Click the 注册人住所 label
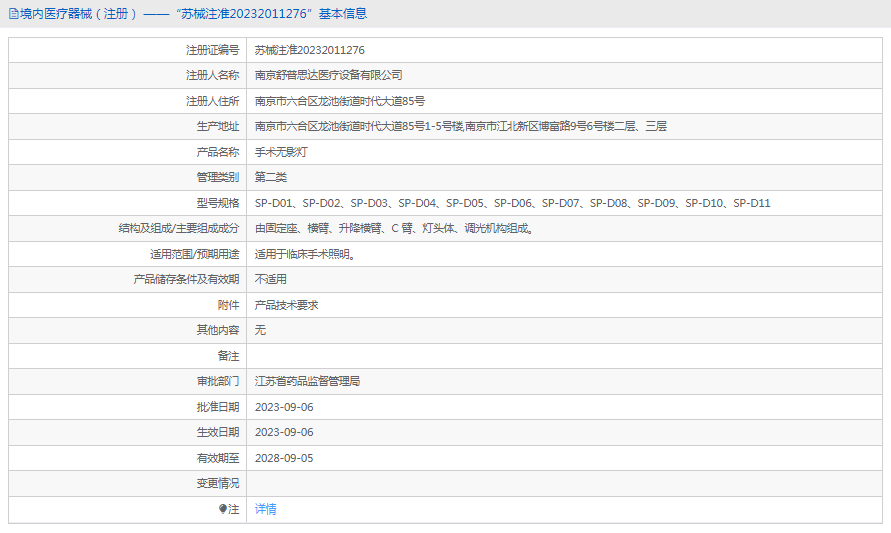The height and width of the screenshot is (533, 891). click(x=213, y=101)
